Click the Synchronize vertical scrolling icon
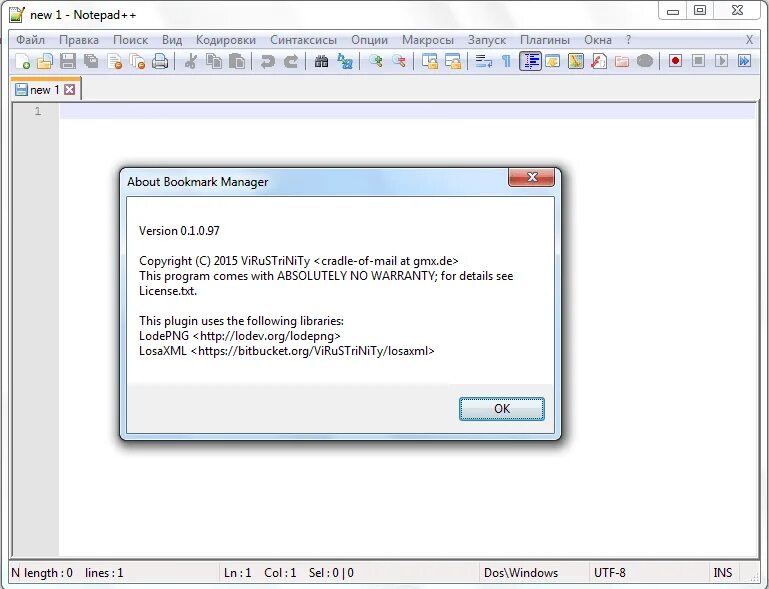This screenshot has width=769, height=589. click(x=430, y=61)
